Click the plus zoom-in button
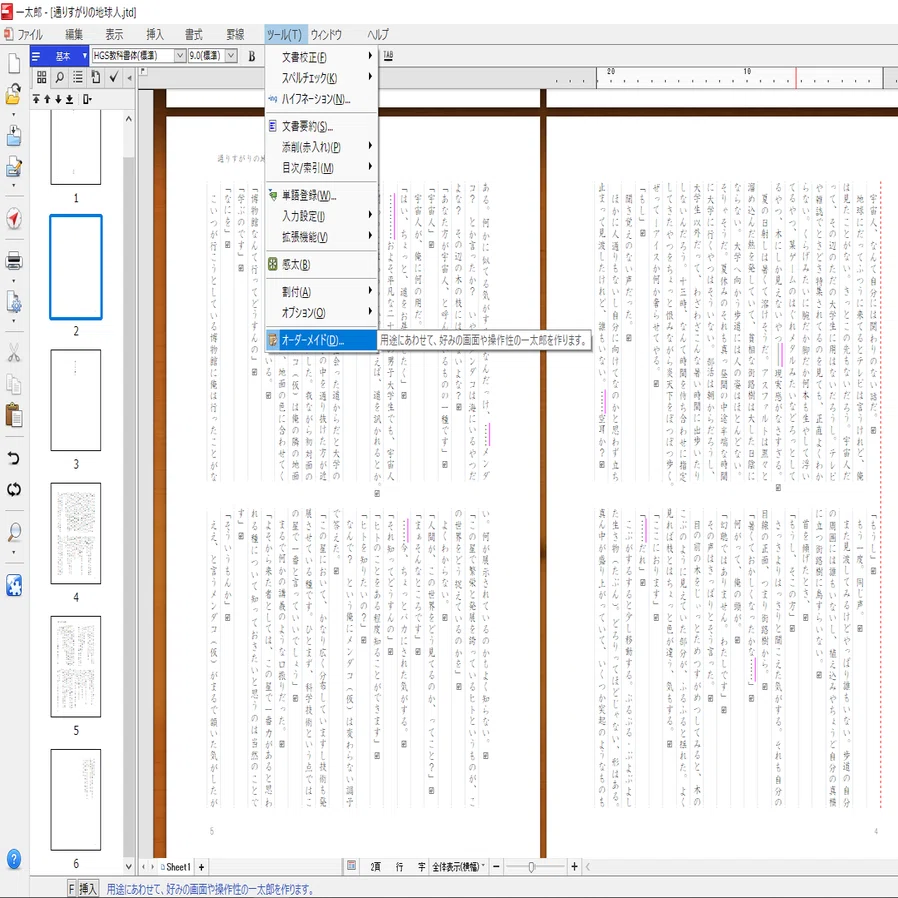Image resolution: width=898 pixels, height=898 pixels. [574, 867]
